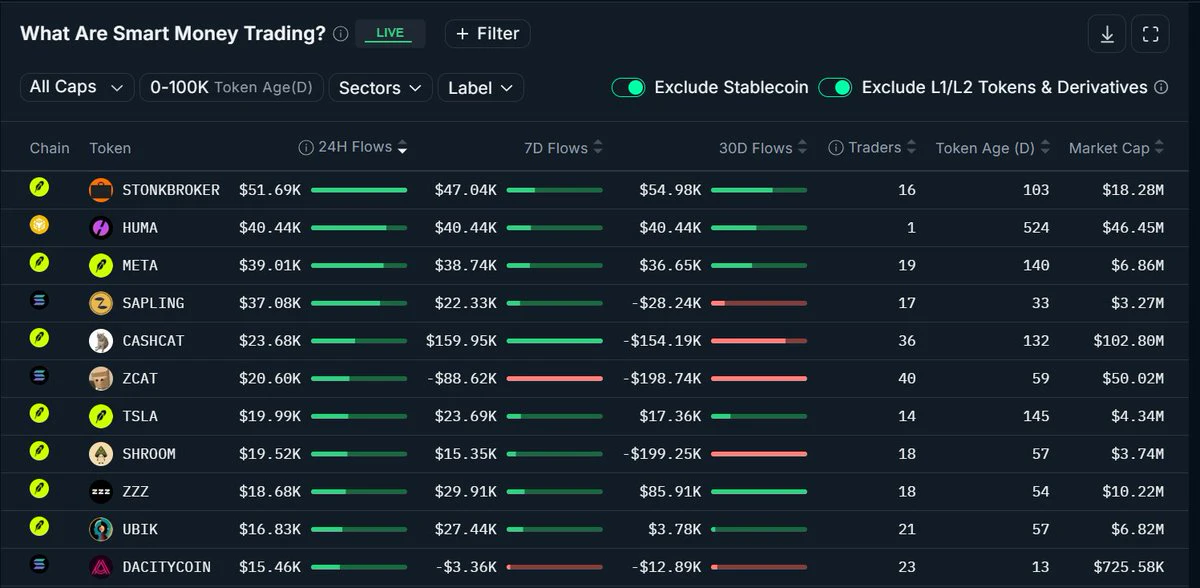Click the SHROOM token logo
The width and height of the screenshot is (1200, 588).
[100, 454]
